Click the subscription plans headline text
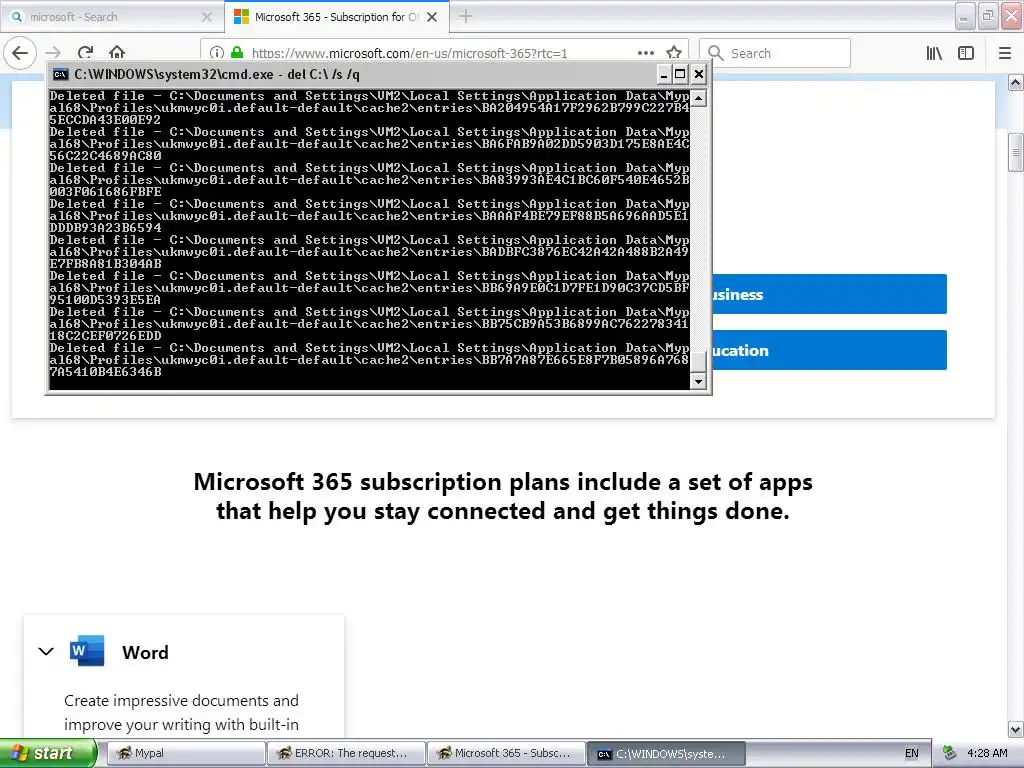This screenshot has height=768, width=1024. (503, 496)
